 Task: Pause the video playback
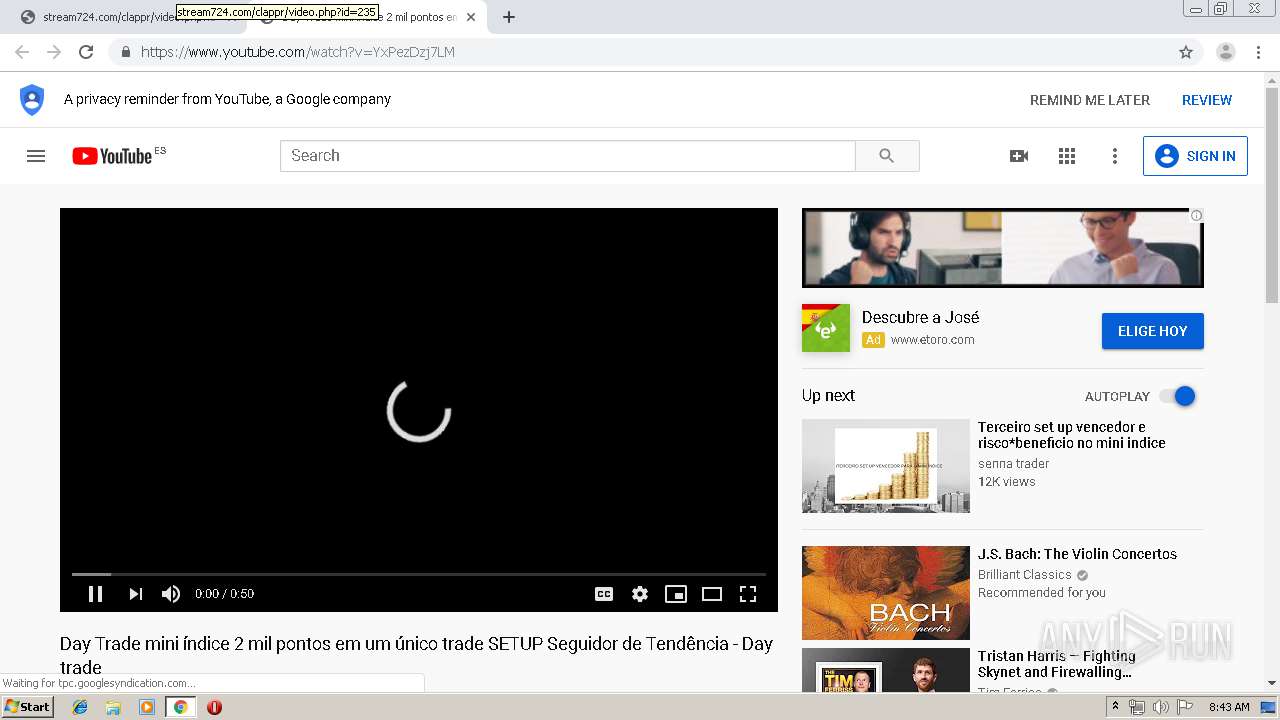click(x=95, y=594)
